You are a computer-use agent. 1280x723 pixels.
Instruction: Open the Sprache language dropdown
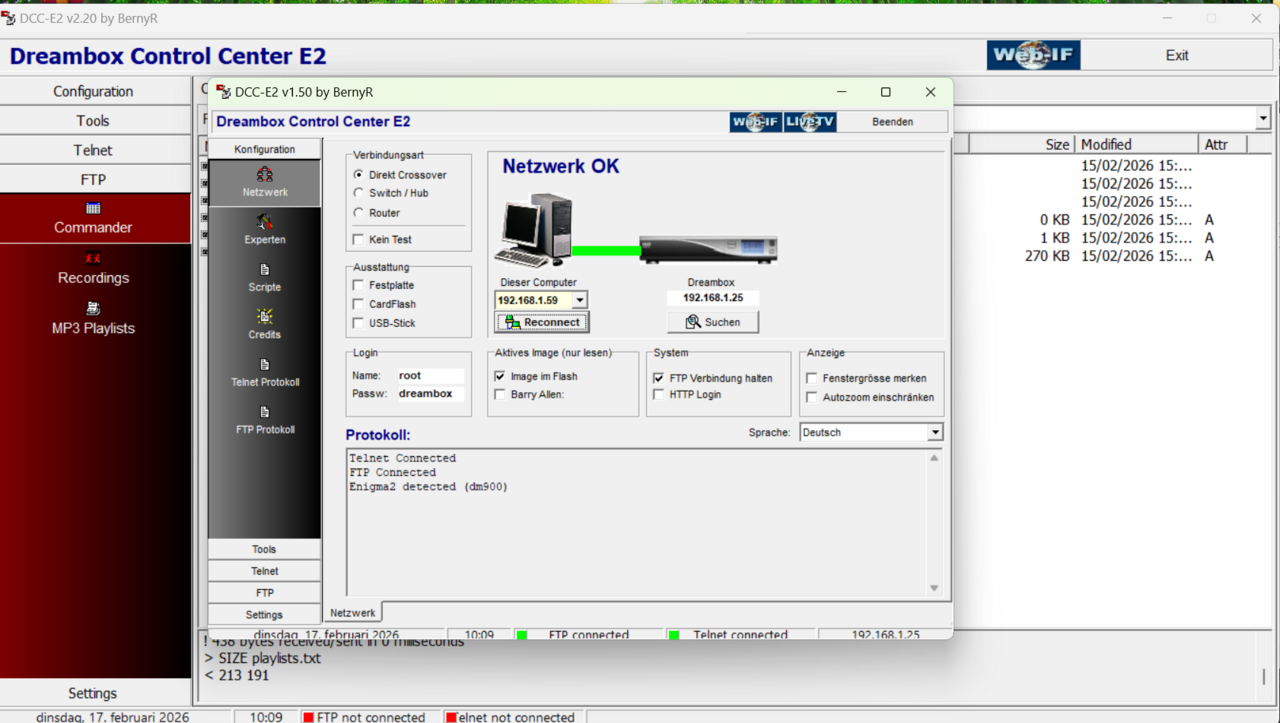point(932,431)
